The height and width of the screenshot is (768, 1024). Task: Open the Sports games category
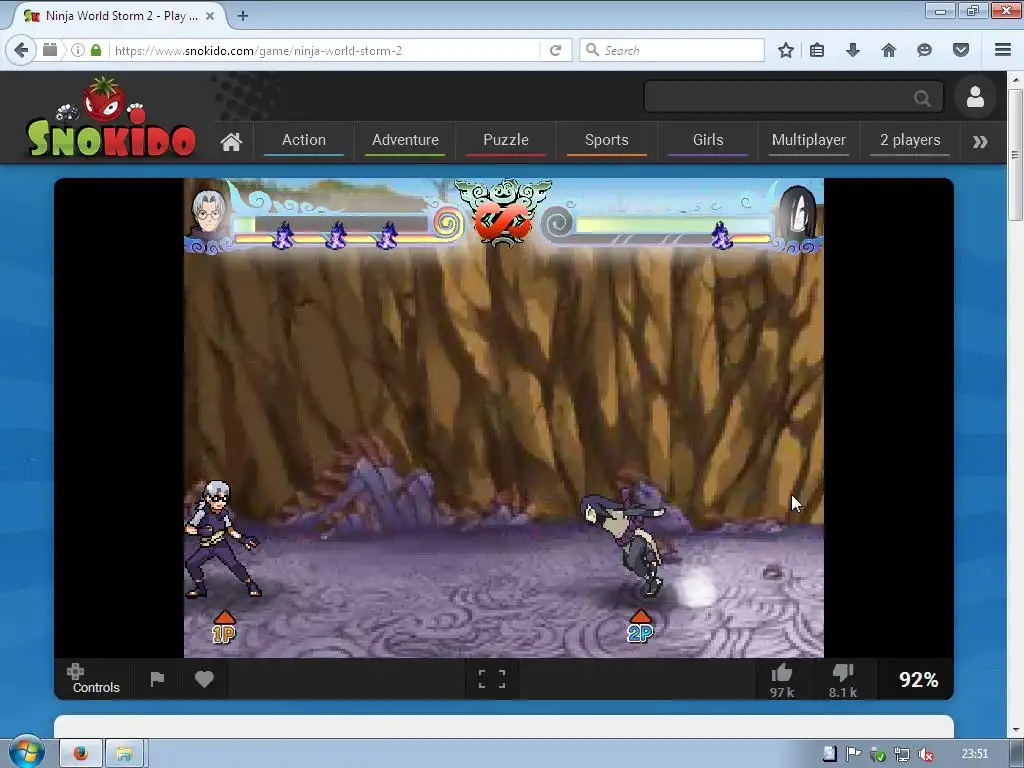[607, 140]
